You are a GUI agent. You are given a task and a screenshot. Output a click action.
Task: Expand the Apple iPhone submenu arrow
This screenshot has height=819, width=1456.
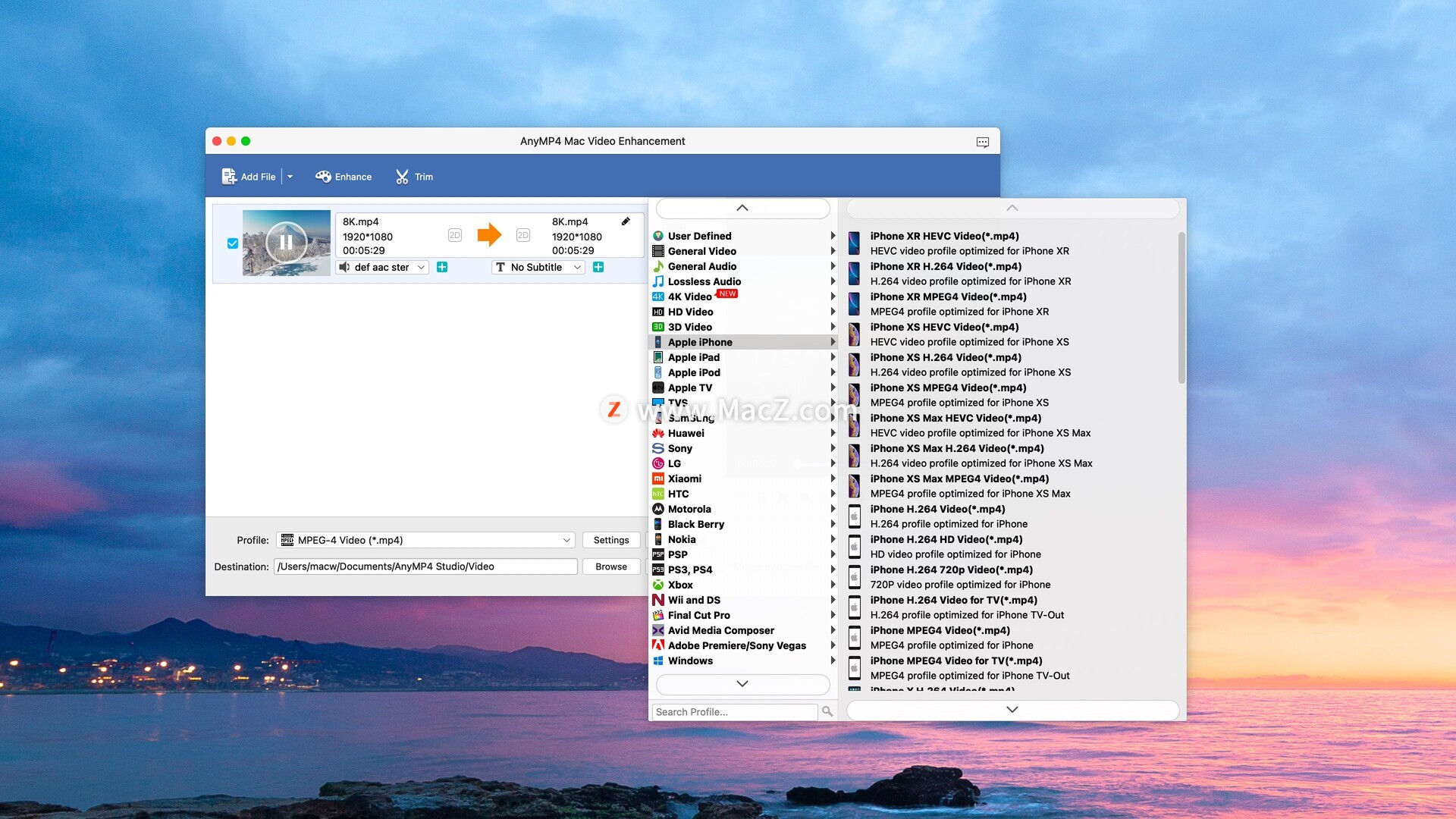832,342
